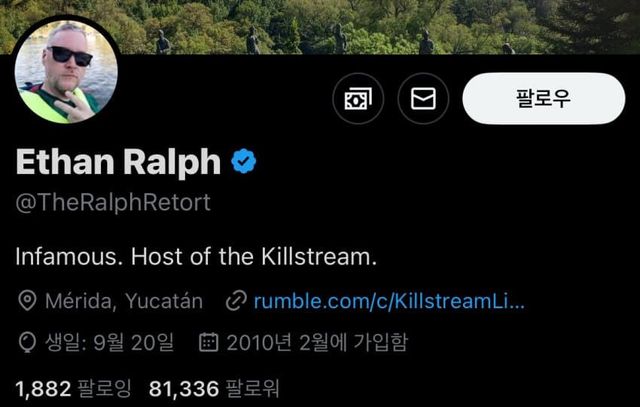Image resolution: width=640 pixels, height=407 pixels.
Task: Follow the account with 팔로우 button
Action: click(x=544, y=98)
